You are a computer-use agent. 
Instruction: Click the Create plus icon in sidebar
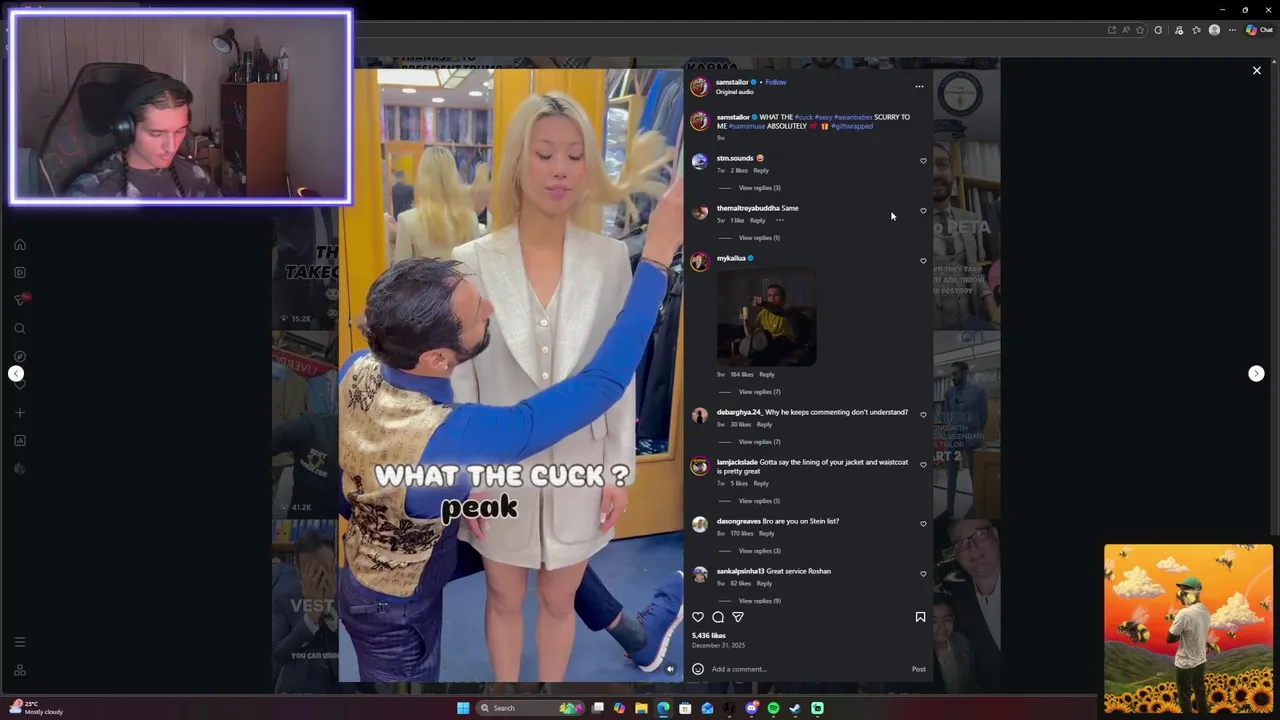click(19, 412)
